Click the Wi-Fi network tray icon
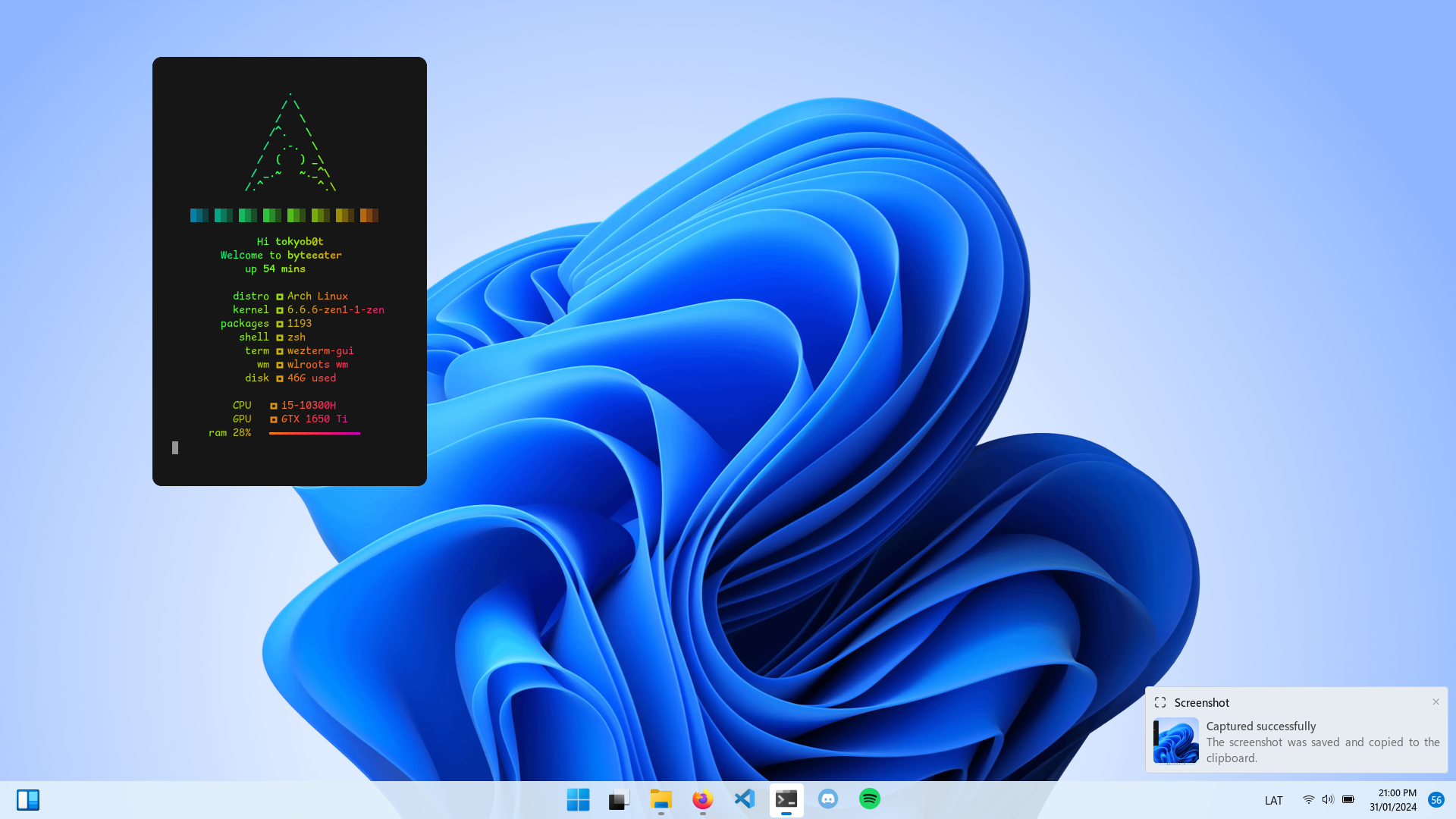This screenshot has width=1456, height=819. [1308, 800]
